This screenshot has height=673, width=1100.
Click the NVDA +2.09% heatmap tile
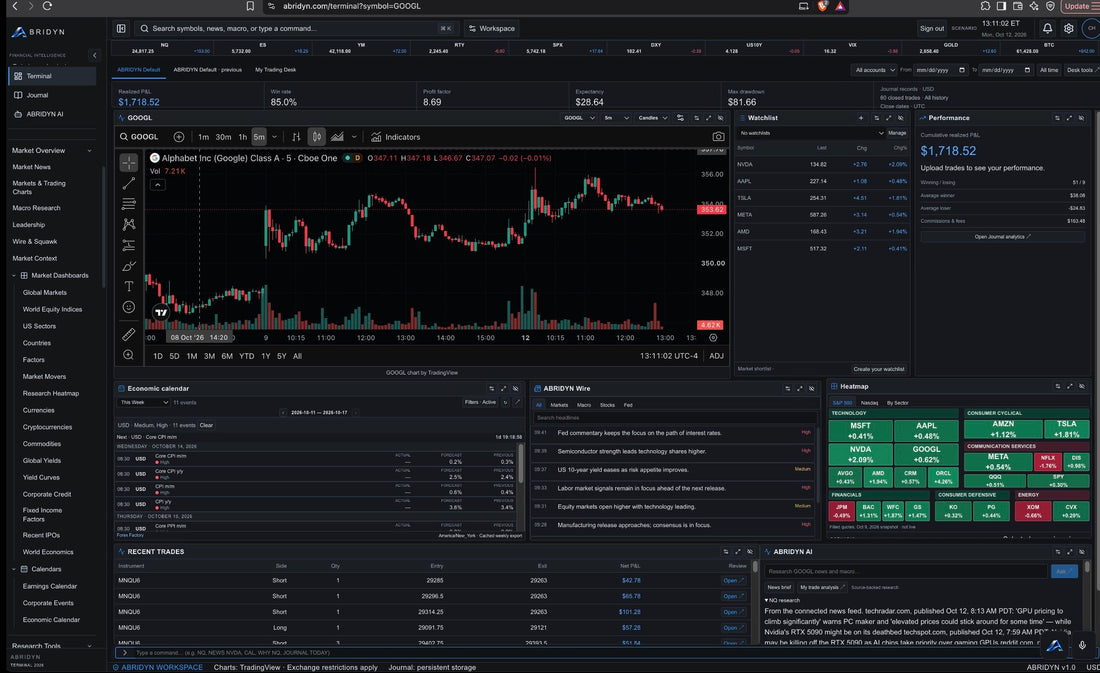[x=860, y=454]
